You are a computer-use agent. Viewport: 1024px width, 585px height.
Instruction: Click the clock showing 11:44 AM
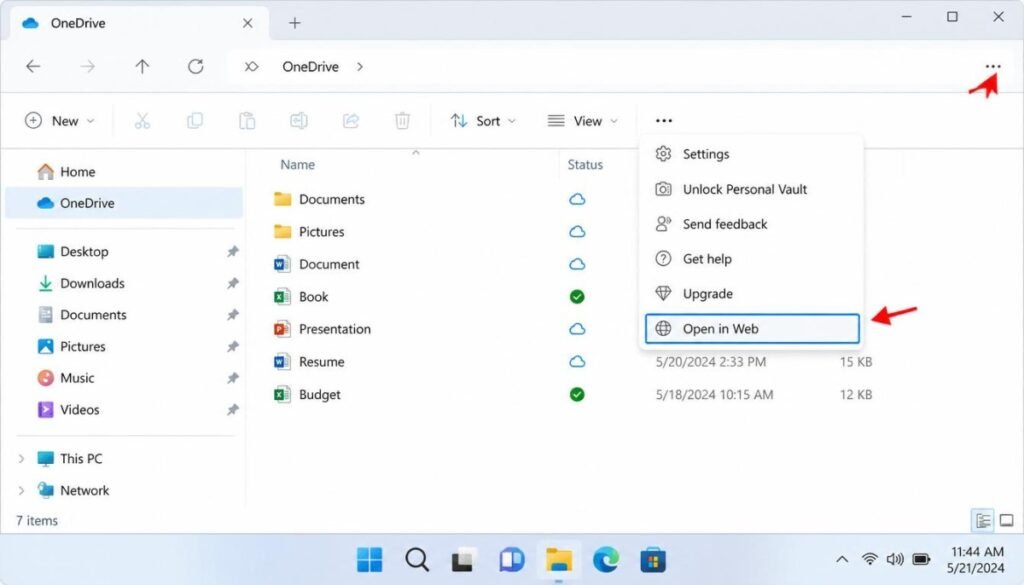click(976, 552)
